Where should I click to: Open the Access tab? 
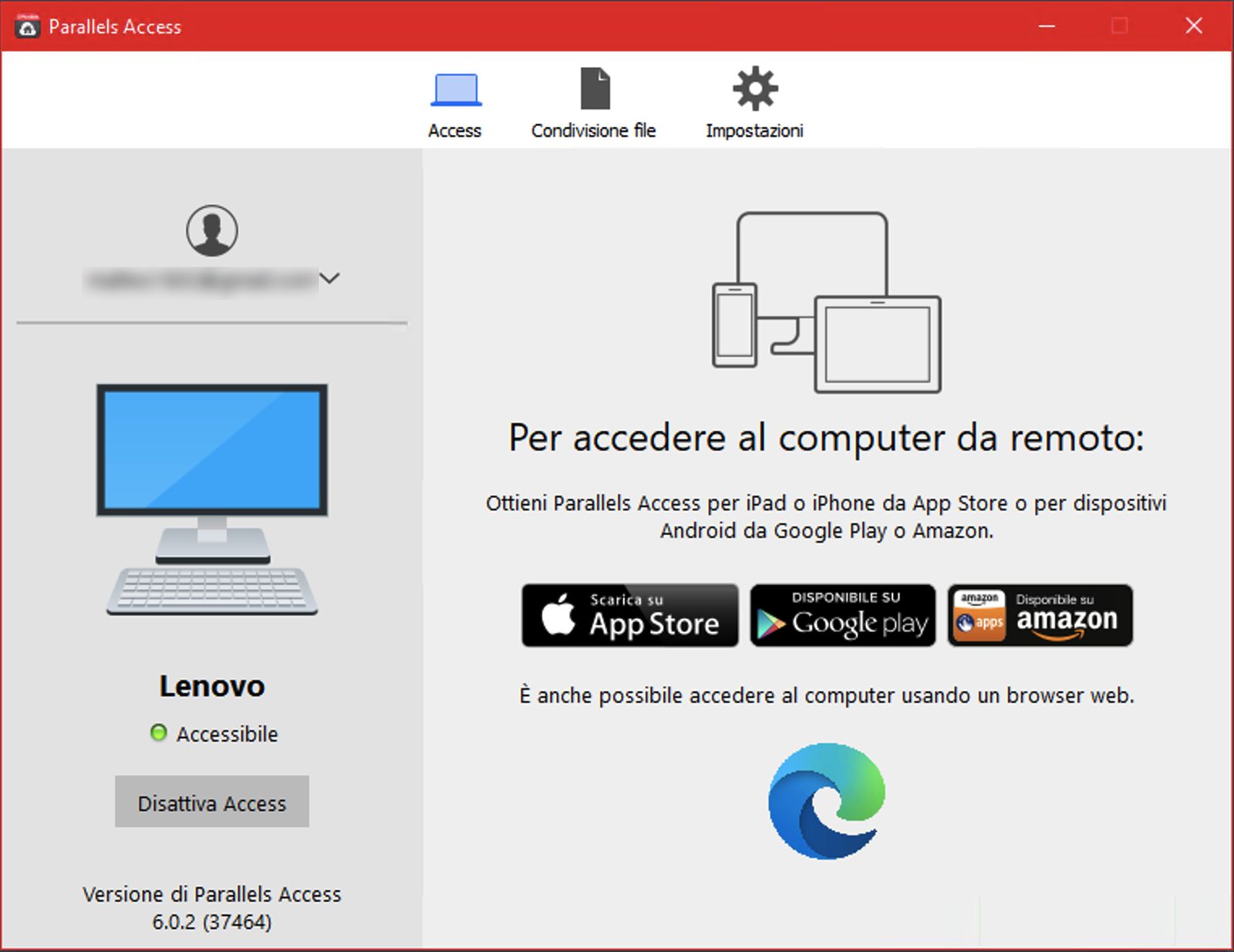455,106
